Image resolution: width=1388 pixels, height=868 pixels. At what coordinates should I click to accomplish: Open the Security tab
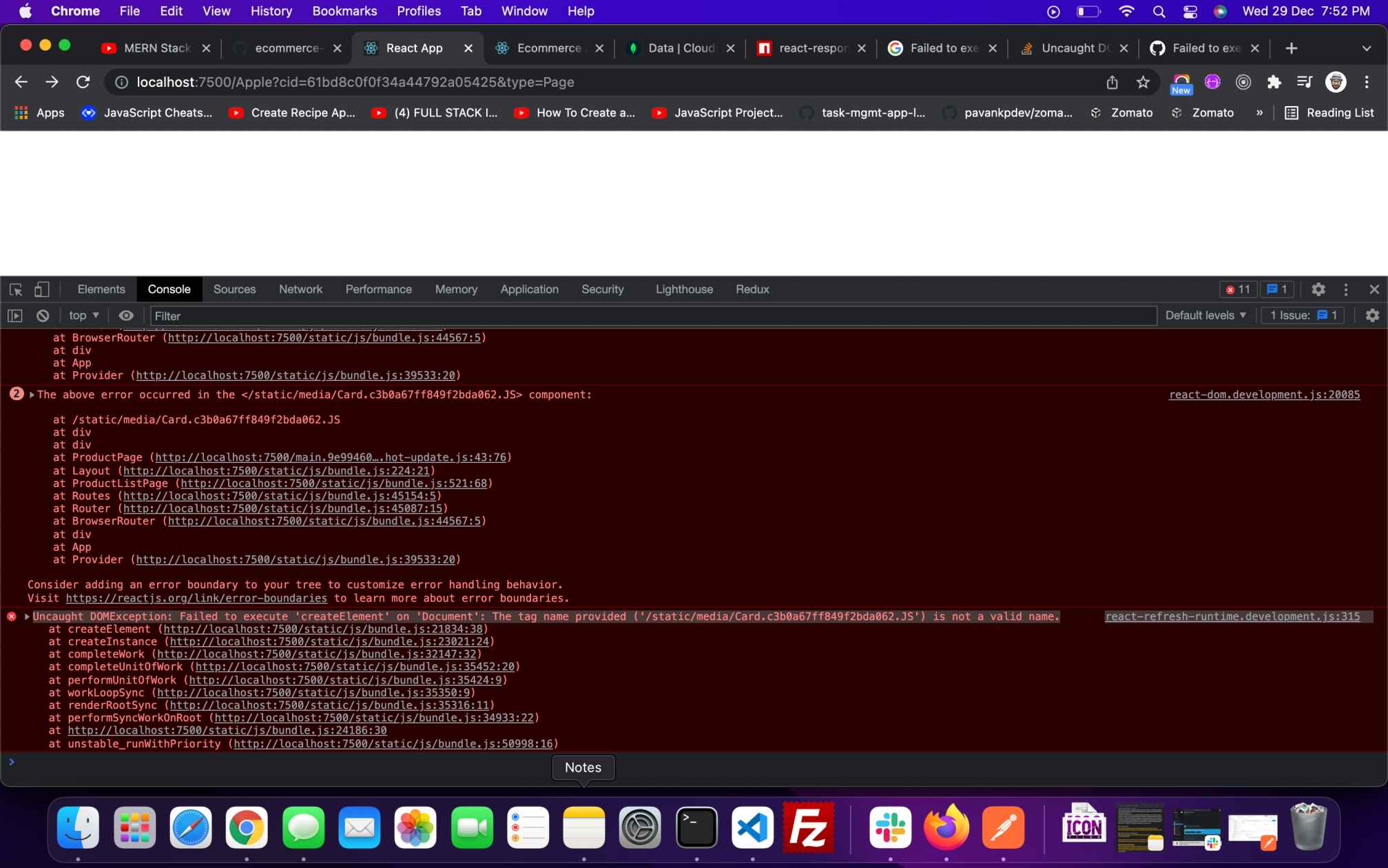click(x=602, y=289)
